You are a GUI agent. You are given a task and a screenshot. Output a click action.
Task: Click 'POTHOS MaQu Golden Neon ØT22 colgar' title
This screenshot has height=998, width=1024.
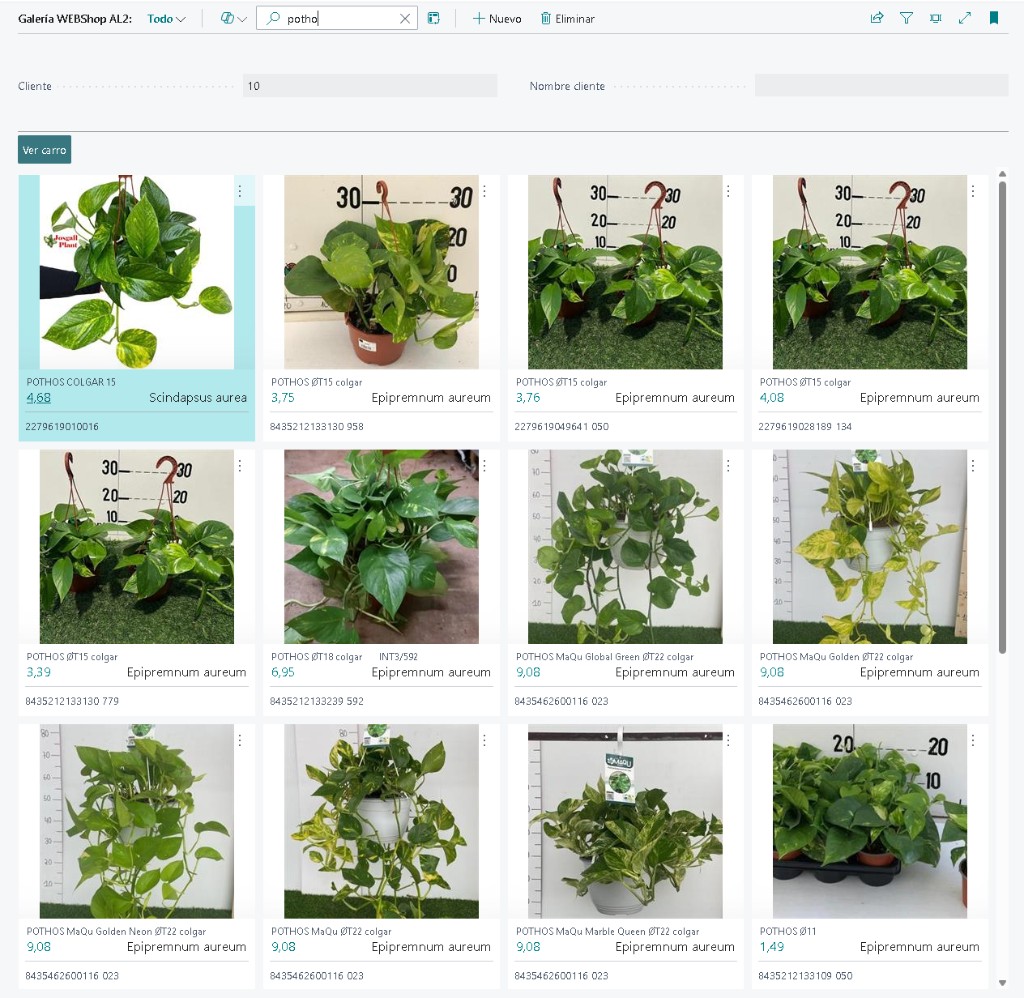pyautogui.click(x=116, y=931)
